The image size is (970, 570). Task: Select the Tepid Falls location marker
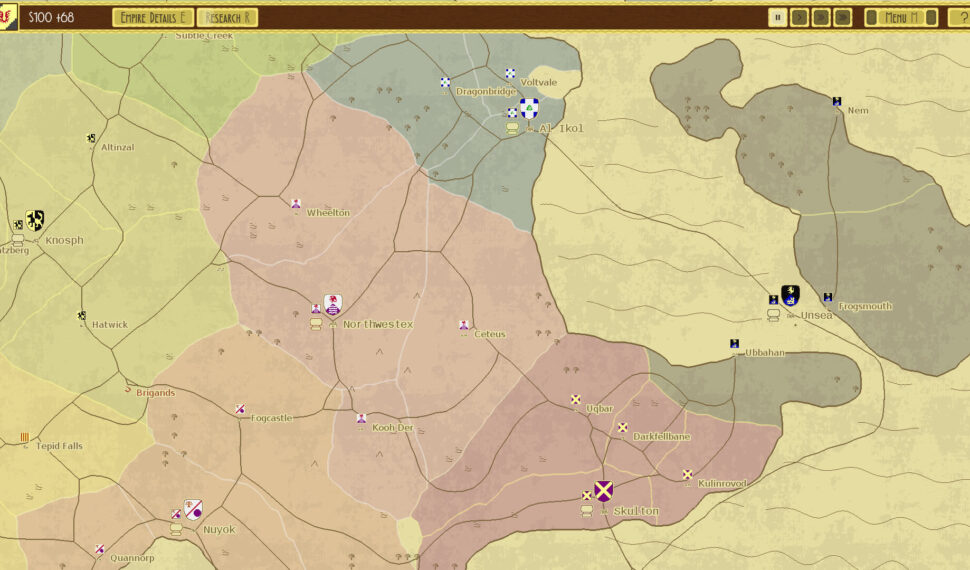[x=25, y=437]
